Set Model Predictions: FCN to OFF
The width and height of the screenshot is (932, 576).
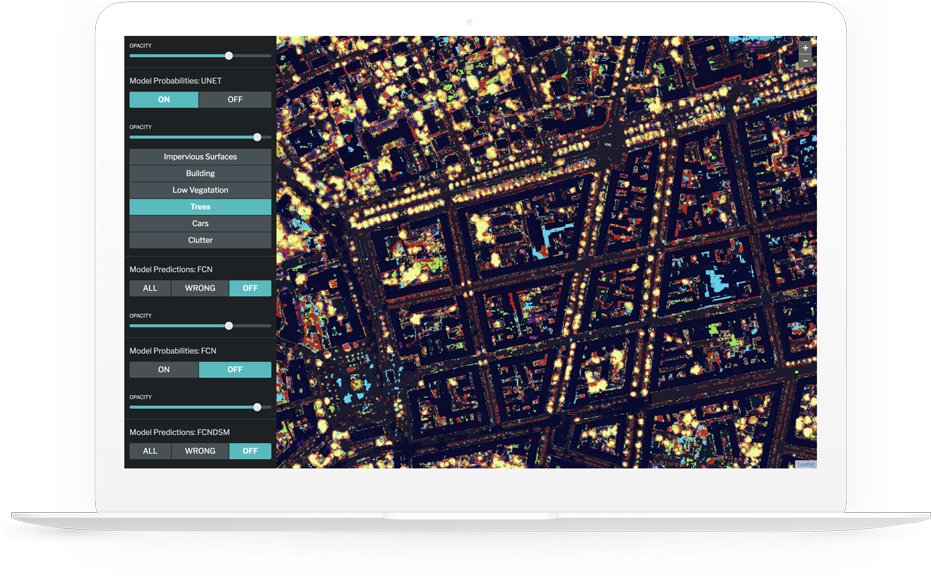(x=250, y=288)
